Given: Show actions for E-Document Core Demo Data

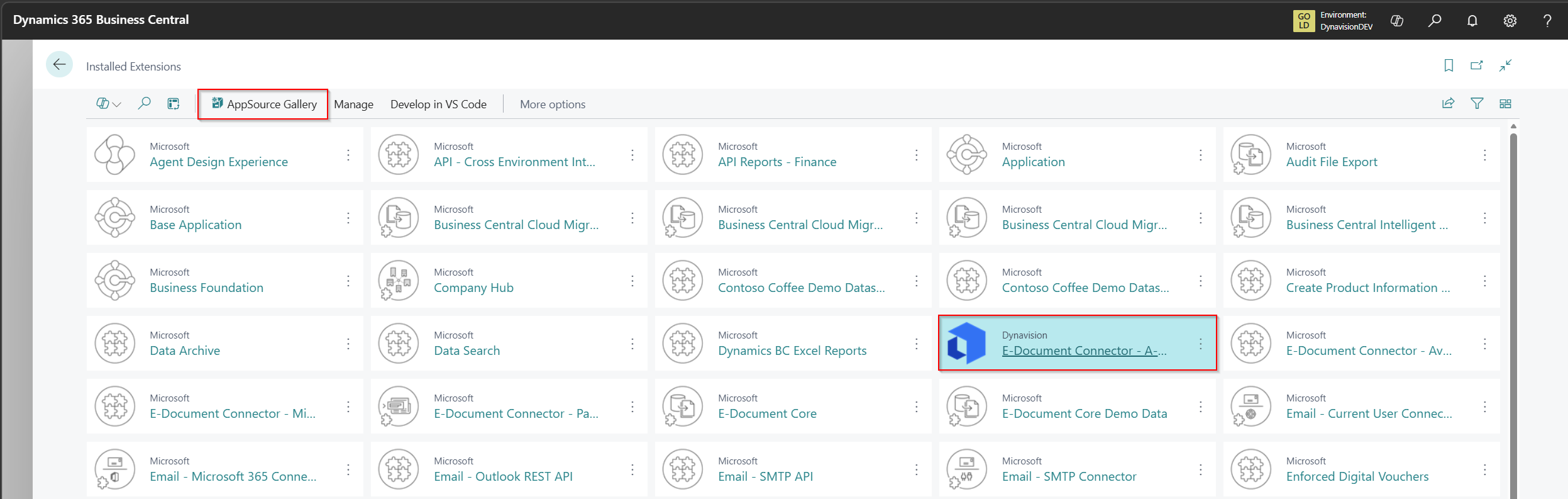Looking at the screenshot, I should coord(1201,406).
